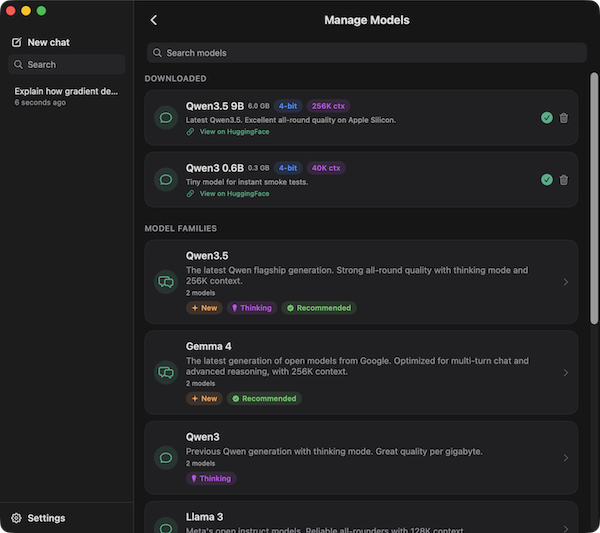Click the Qwen3 0.6B model name

[215, 168]
